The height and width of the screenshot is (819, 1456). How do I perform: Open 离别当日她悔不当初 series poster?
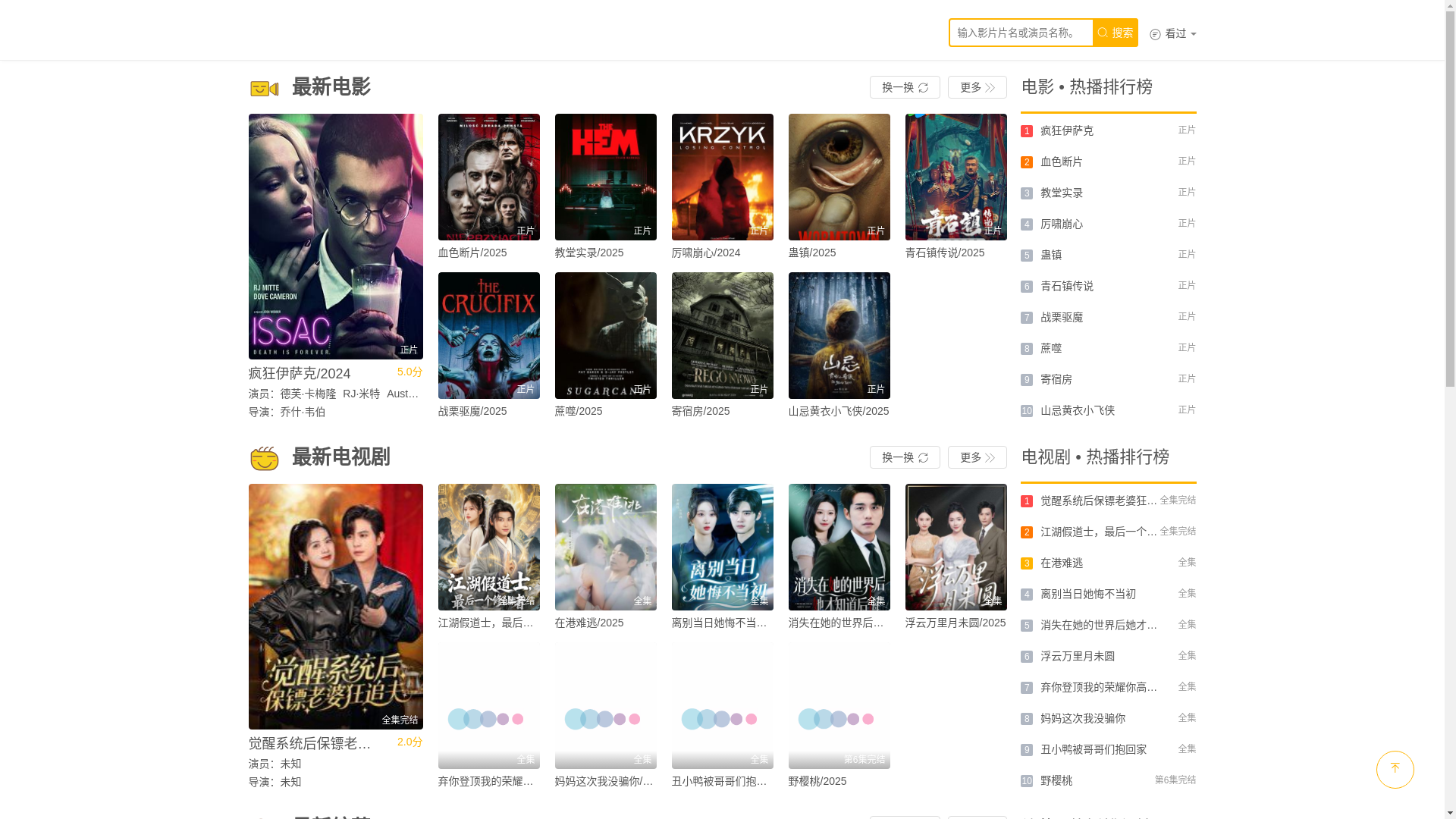pos(723,547)
